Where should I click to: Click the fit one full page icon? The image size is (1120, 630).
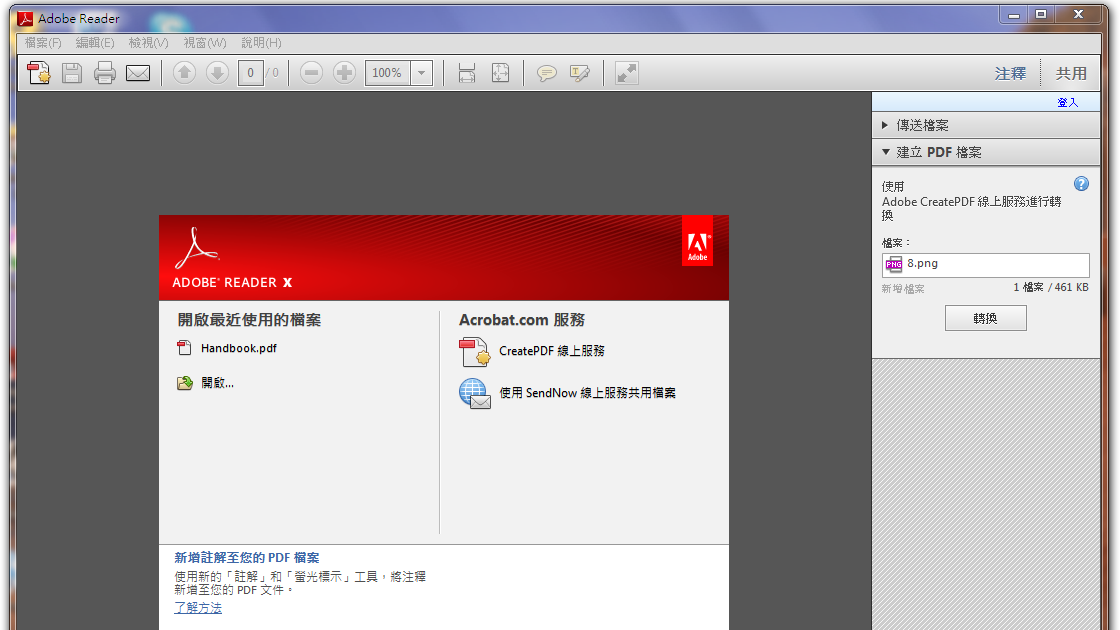pyautogui.click(x=500, y=73)
